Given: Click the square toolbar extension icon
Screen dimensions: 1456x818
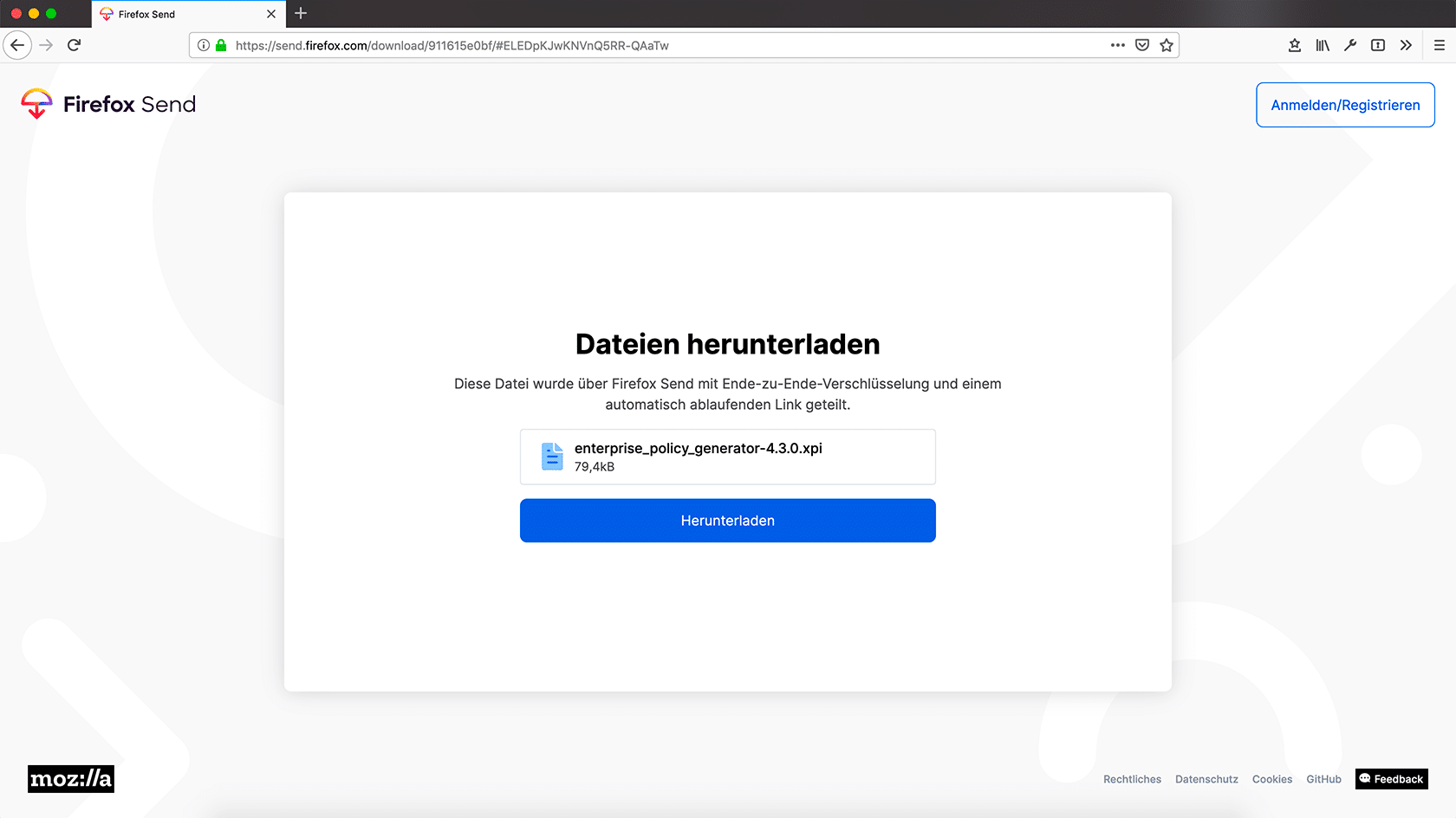Looking at the screenshot, I should point(1378,45).
